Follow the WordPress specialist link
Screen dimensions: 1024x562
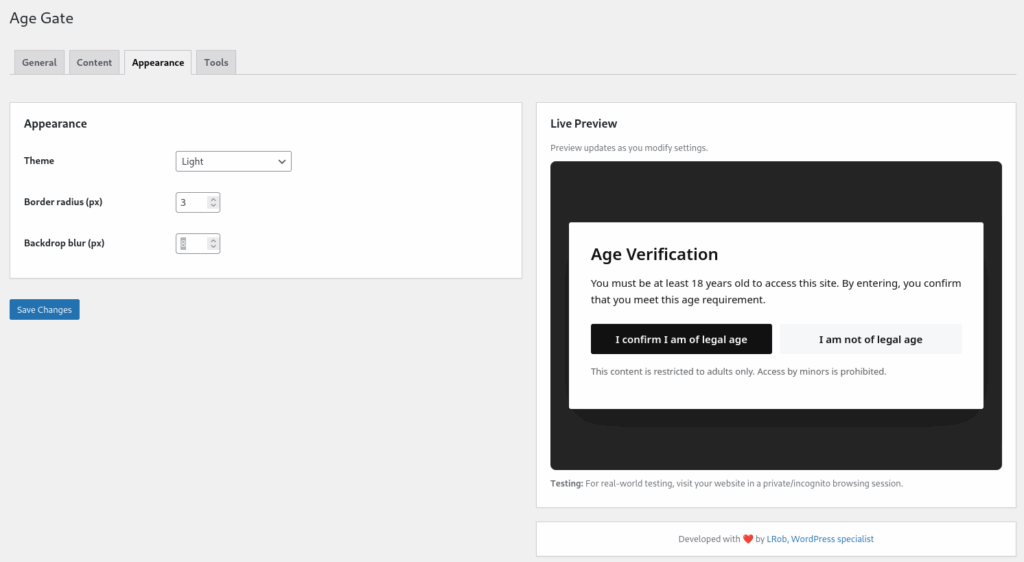[833, 539]
